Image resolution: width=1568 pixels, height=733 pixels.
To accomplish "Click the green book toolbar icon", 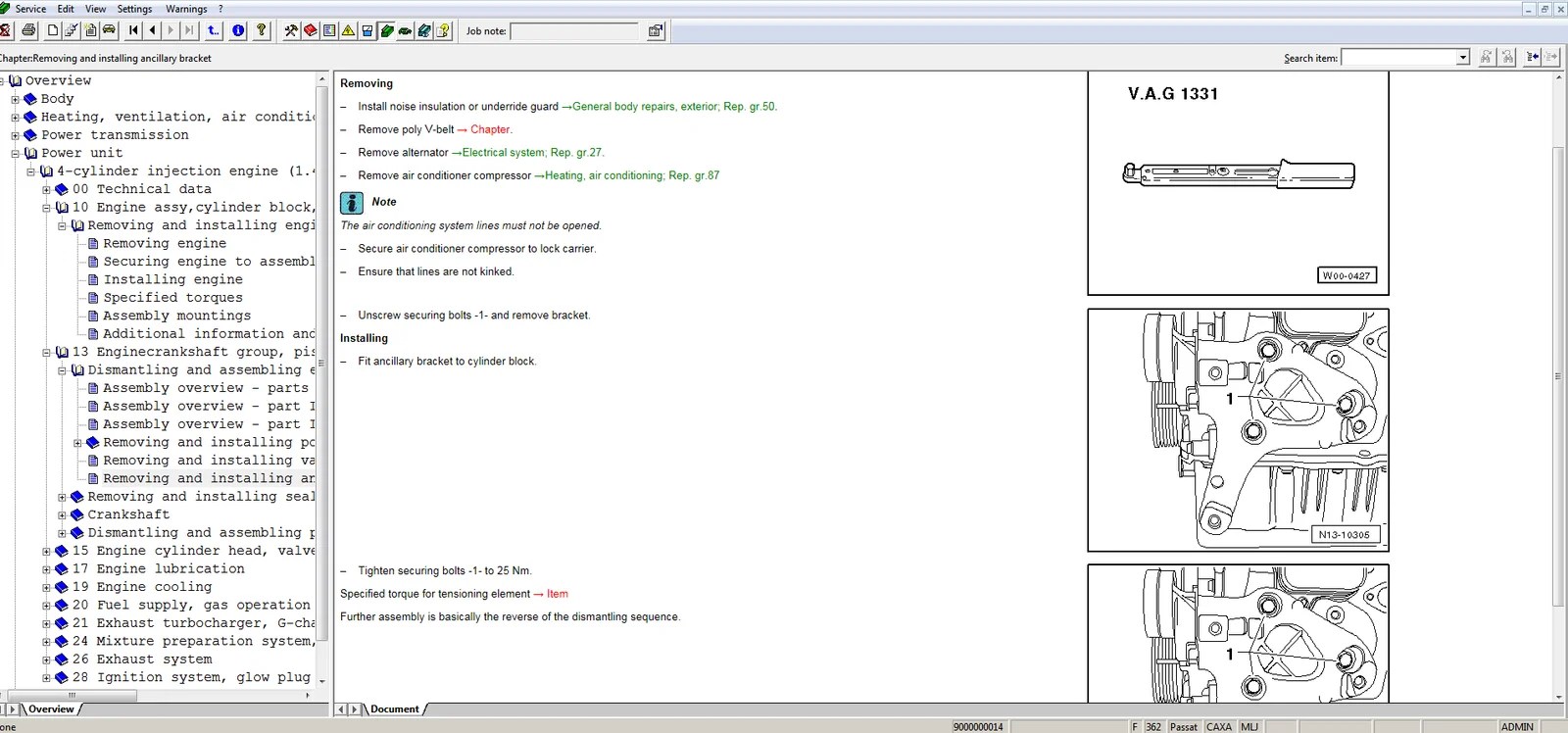I will (x=386, y=30).
